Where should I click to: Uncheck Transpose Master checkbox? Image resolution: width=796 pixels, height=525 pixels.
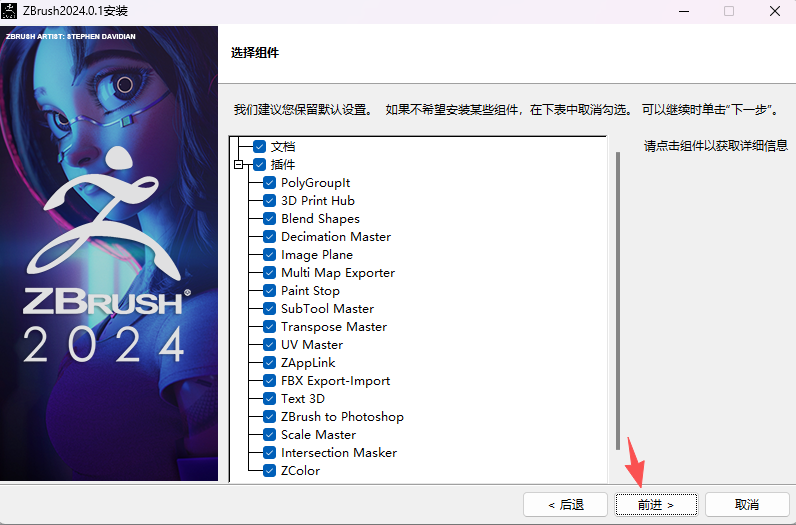(x=270, y=326)
